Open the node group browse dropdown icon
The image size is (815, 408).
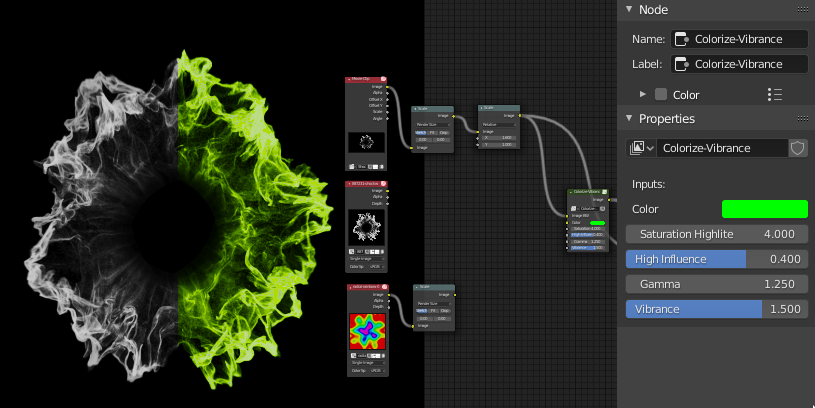[x=641, y=148]
